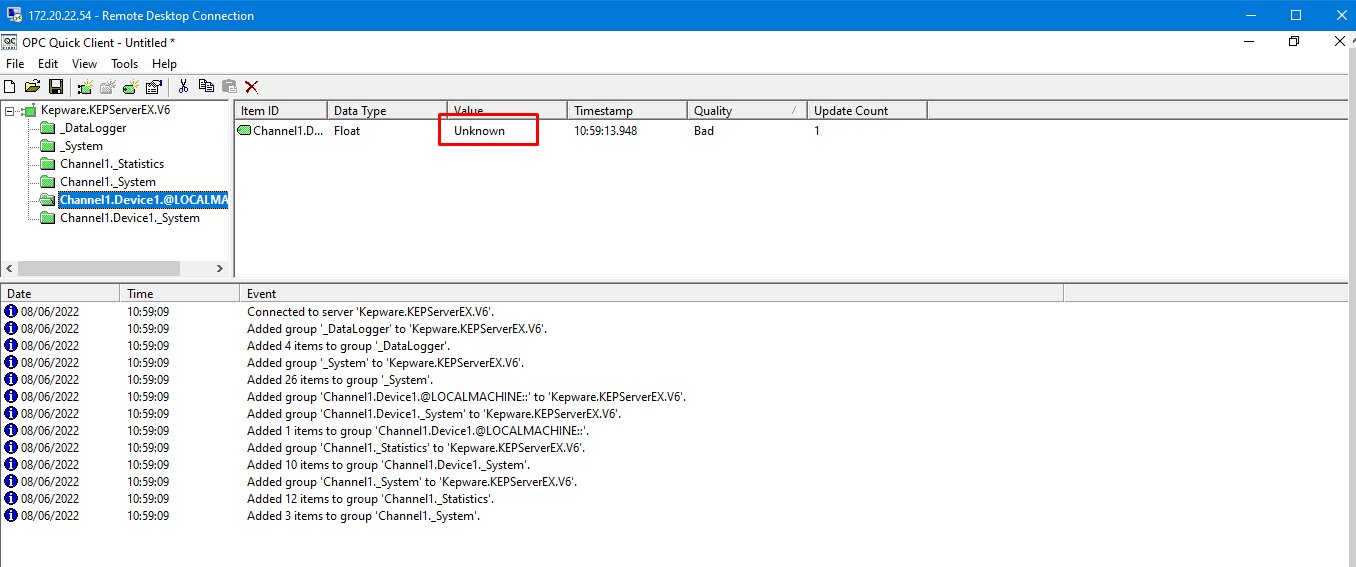Click the Time column header in event log
The width and height of the screenshot is (1356, 567).
180,294
